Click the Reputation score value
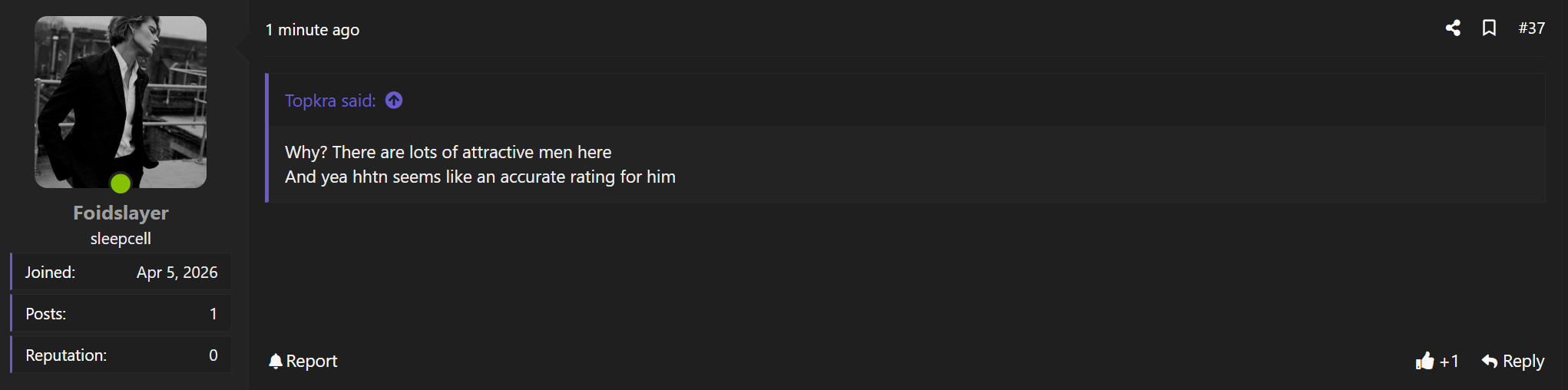The image size is (1568, 390). [213, 355]
